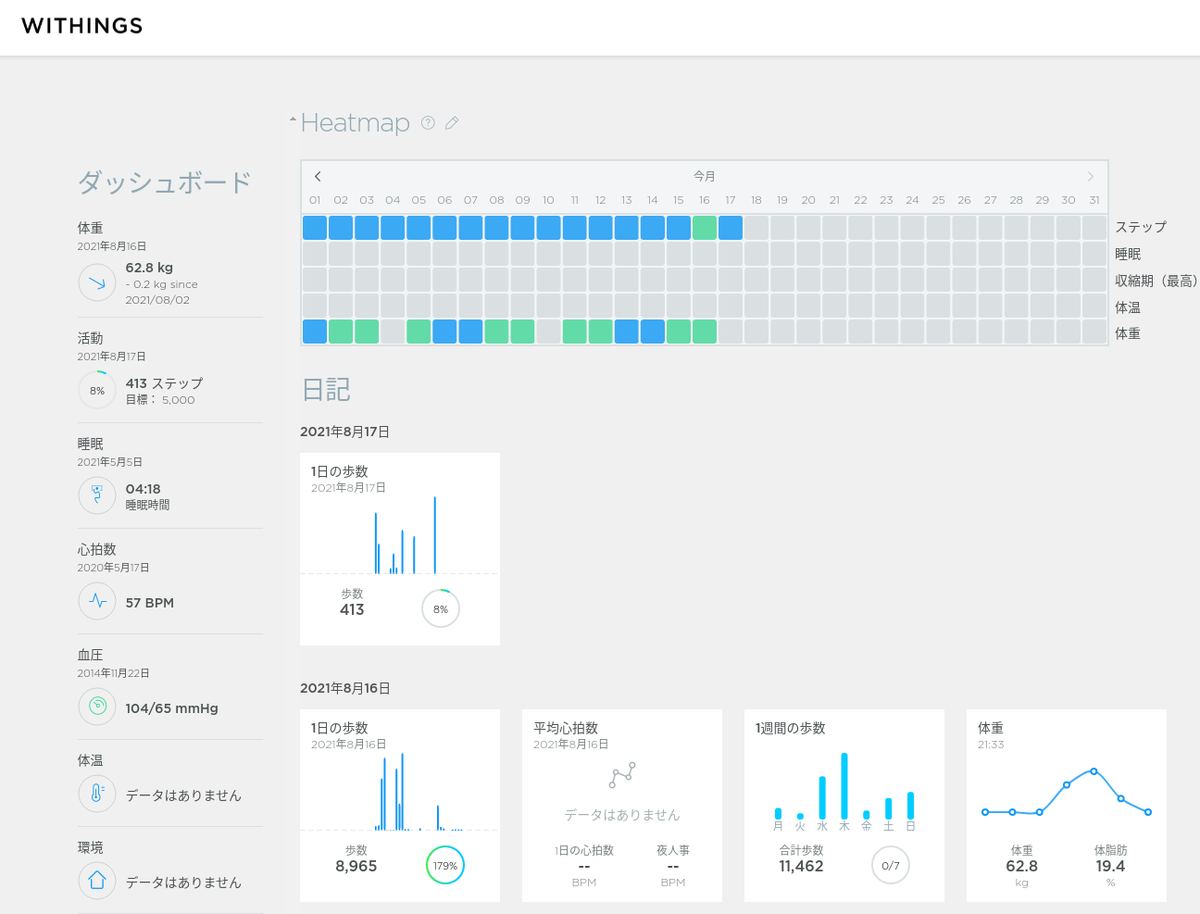Click the 収縮期（最高） row label

(1155, 281)
